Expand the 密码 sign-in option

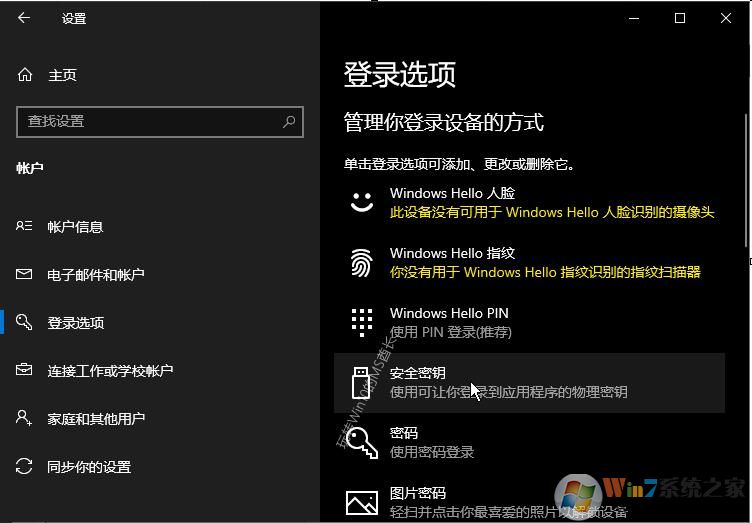tap(529, 442)
